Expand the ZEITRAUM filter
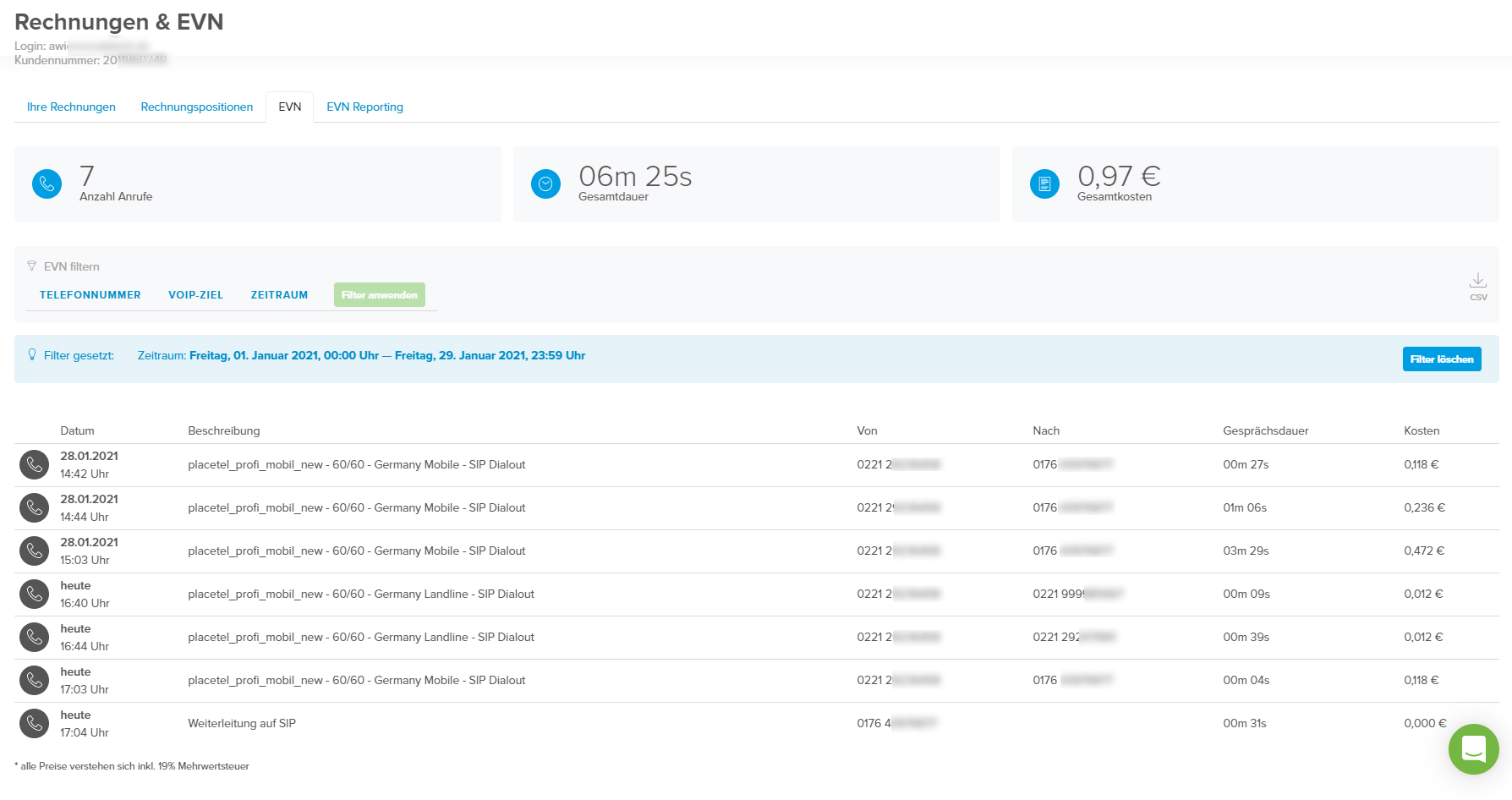The height and width of the screenshot is (800, 1512). 280,295
